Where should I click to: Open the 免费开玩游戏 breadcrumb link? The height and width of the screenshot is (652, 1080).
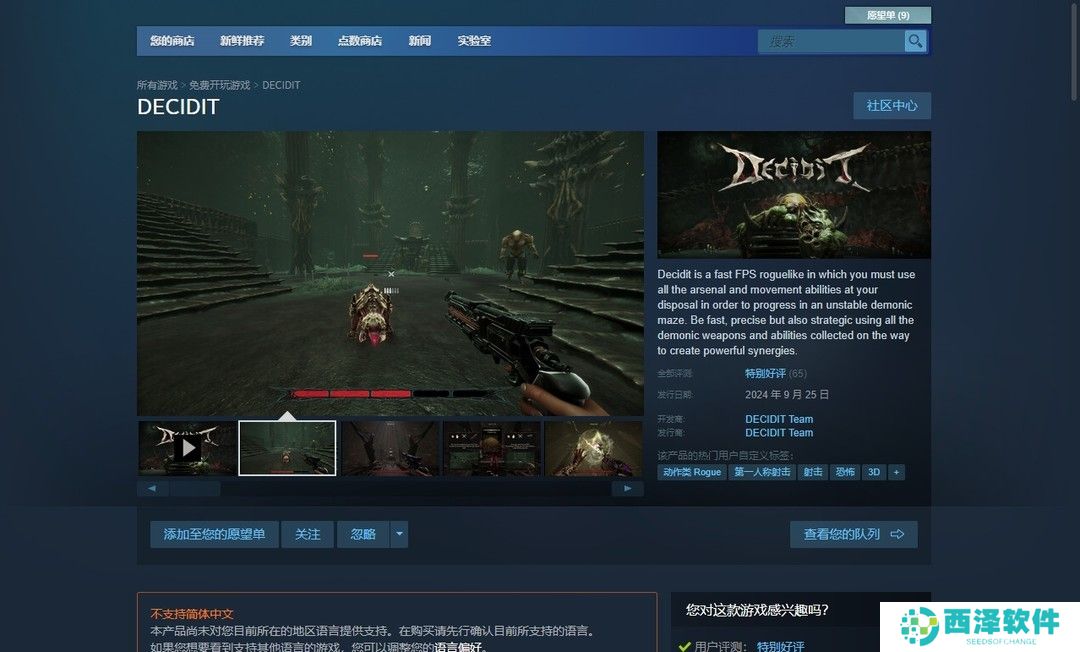(x=220, y=85)
